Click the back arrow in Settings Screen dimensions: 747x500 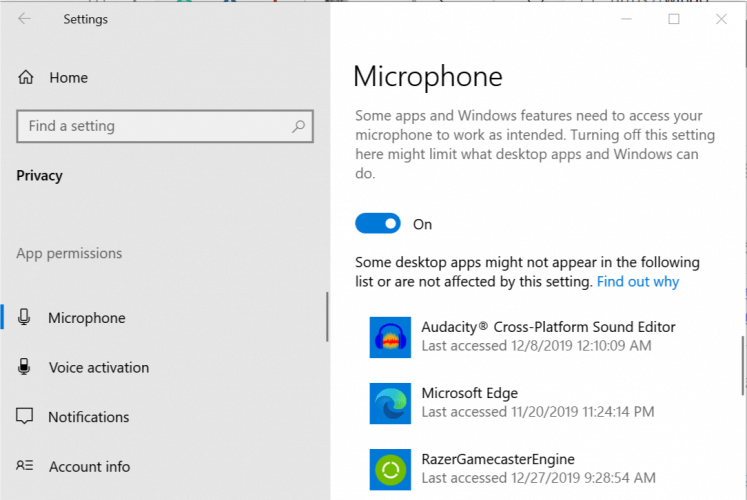25,19
